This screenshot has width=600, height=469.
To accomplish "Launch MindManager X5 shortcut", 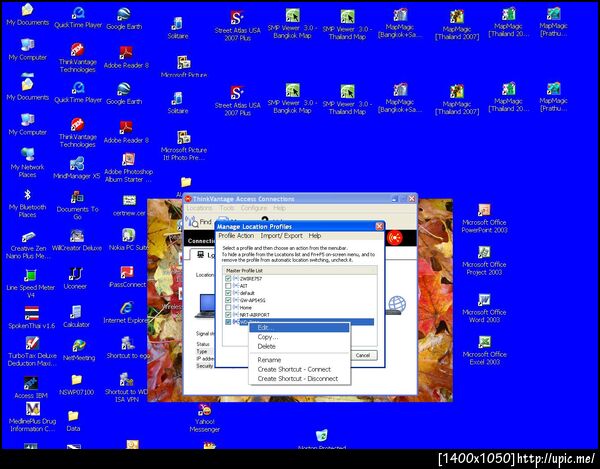I will (77, 163).
